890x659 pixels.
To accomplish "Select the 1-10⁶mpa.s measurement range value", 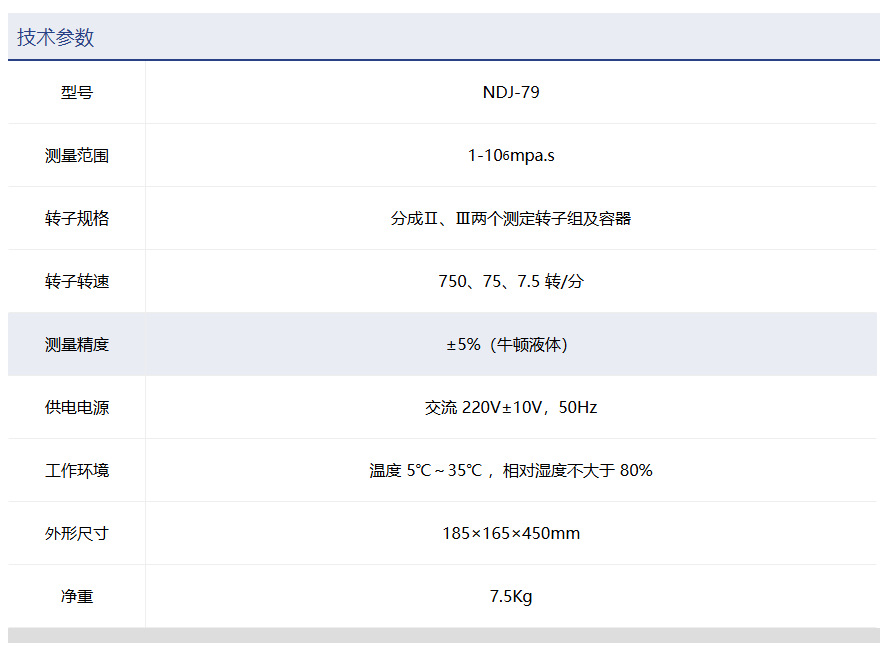I will point(511,156).
